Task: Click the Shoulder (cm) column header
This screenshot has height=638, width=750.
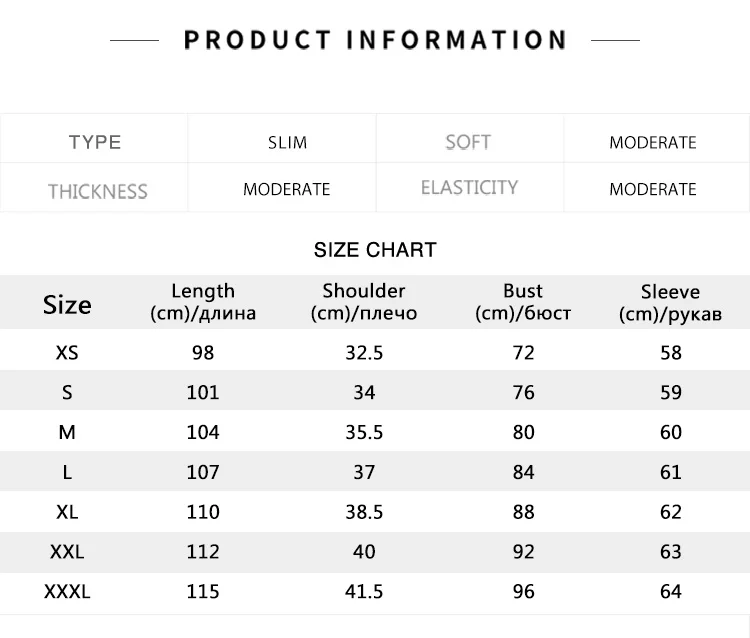Action: (x=364, y=302)
